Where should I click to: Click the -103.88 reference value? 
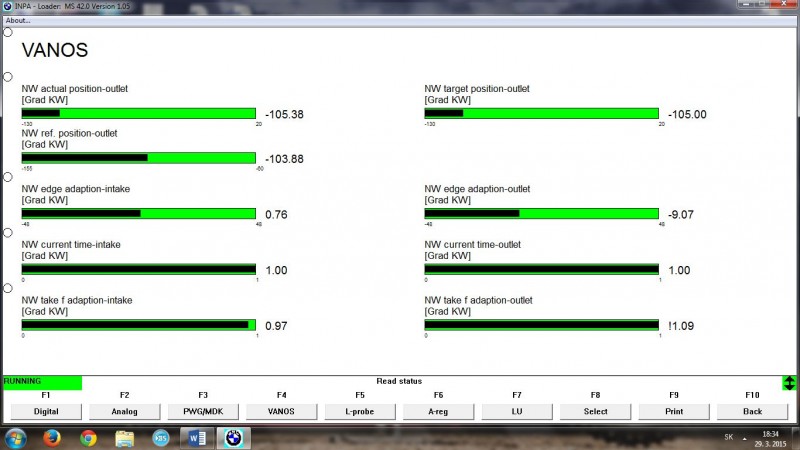point(284,159)
